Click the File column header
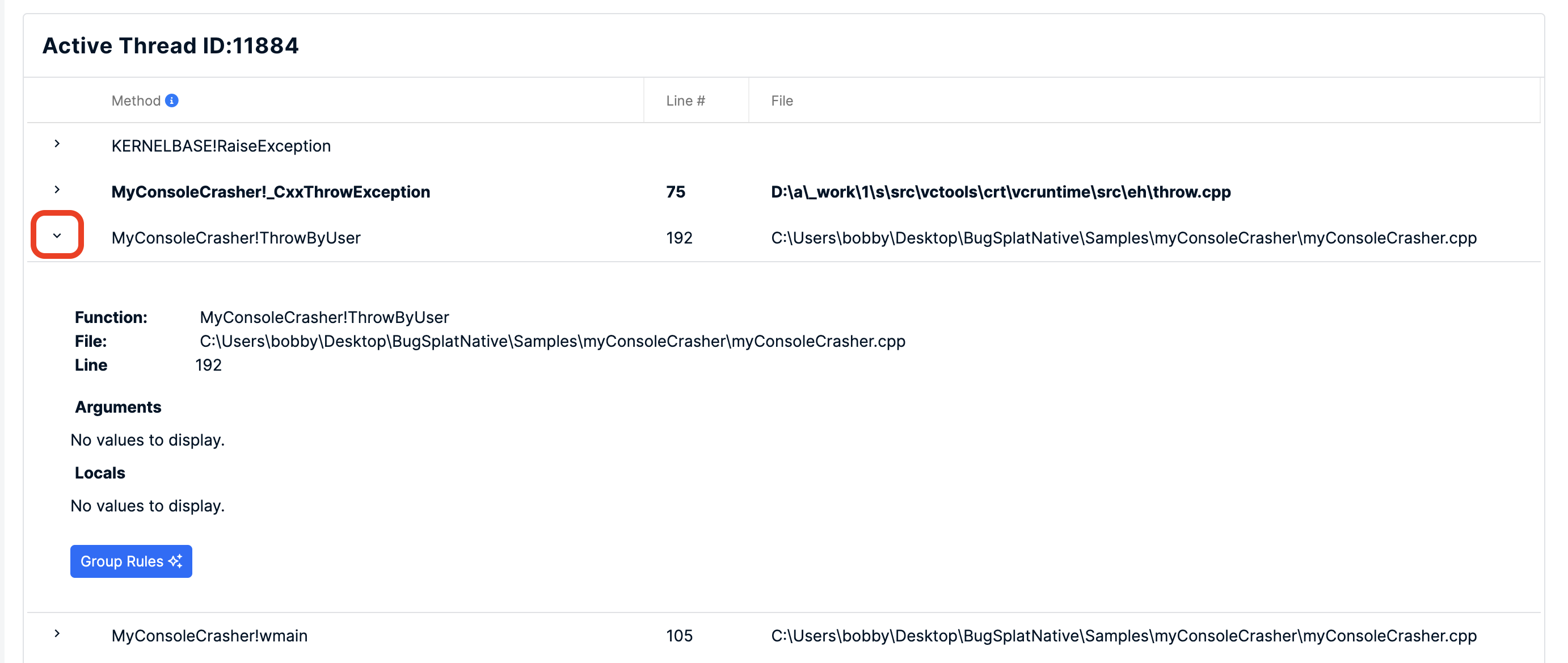 [x=782, y=100]
